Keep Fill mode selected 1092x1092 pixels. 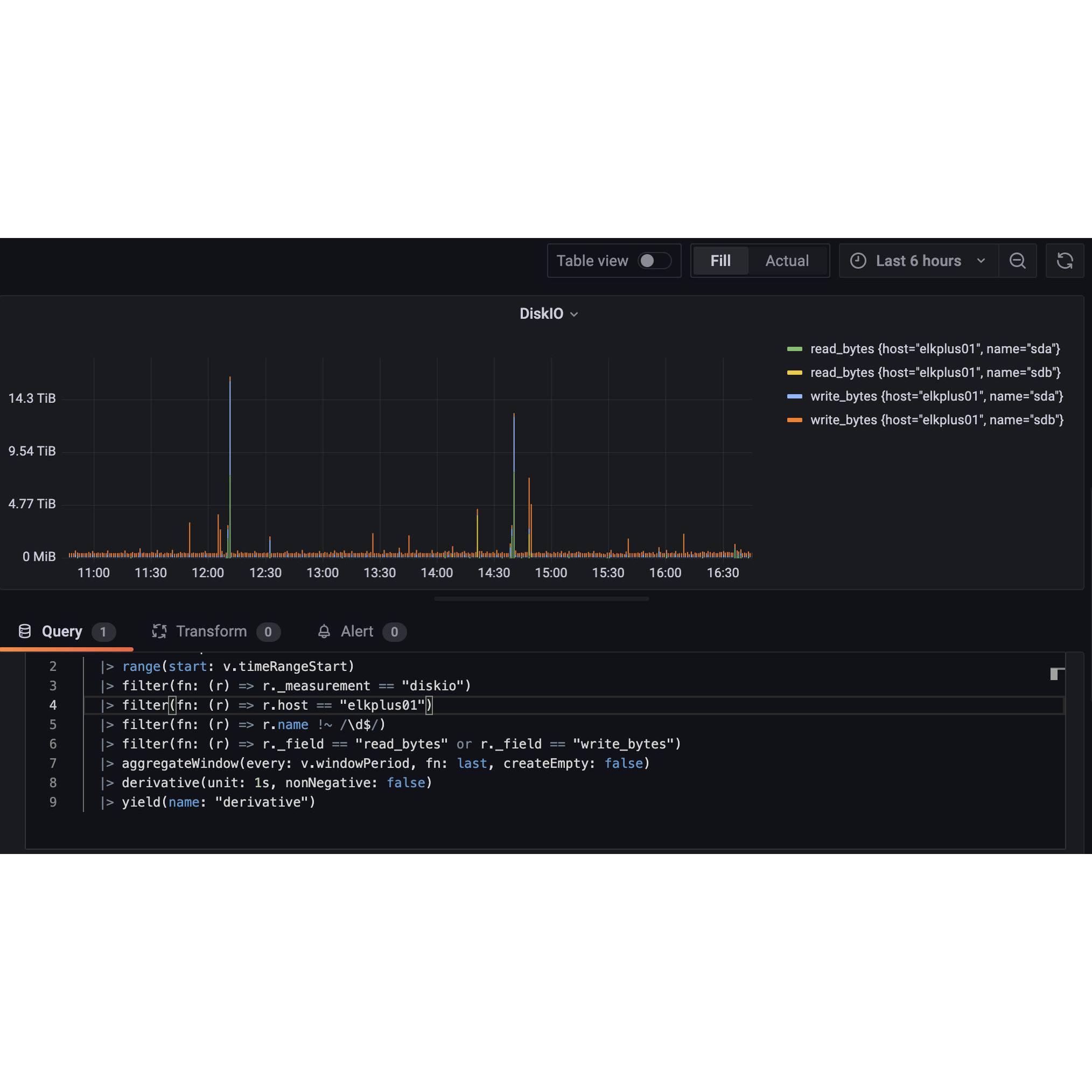[x=720, y=261]
